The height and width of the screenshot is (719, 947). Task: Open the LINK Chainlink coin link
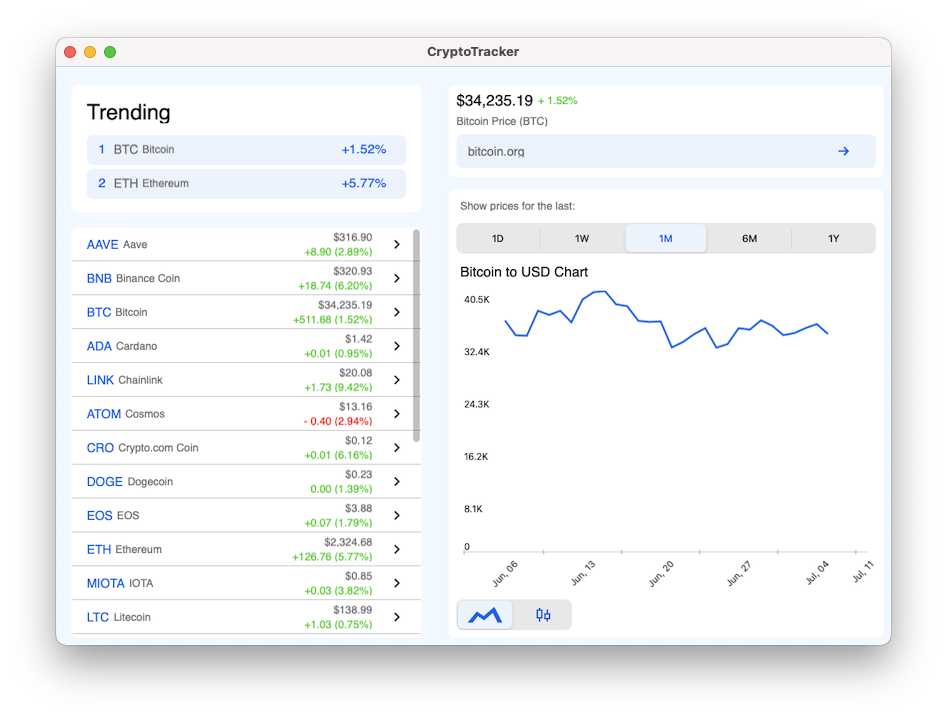(x=100, y=380)
